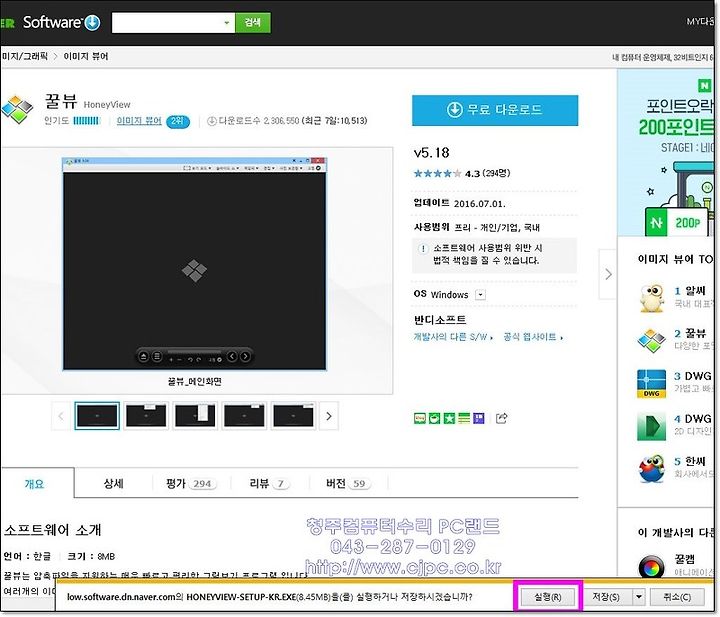Click 취소(C) cancel button

[x=677, y=597]
